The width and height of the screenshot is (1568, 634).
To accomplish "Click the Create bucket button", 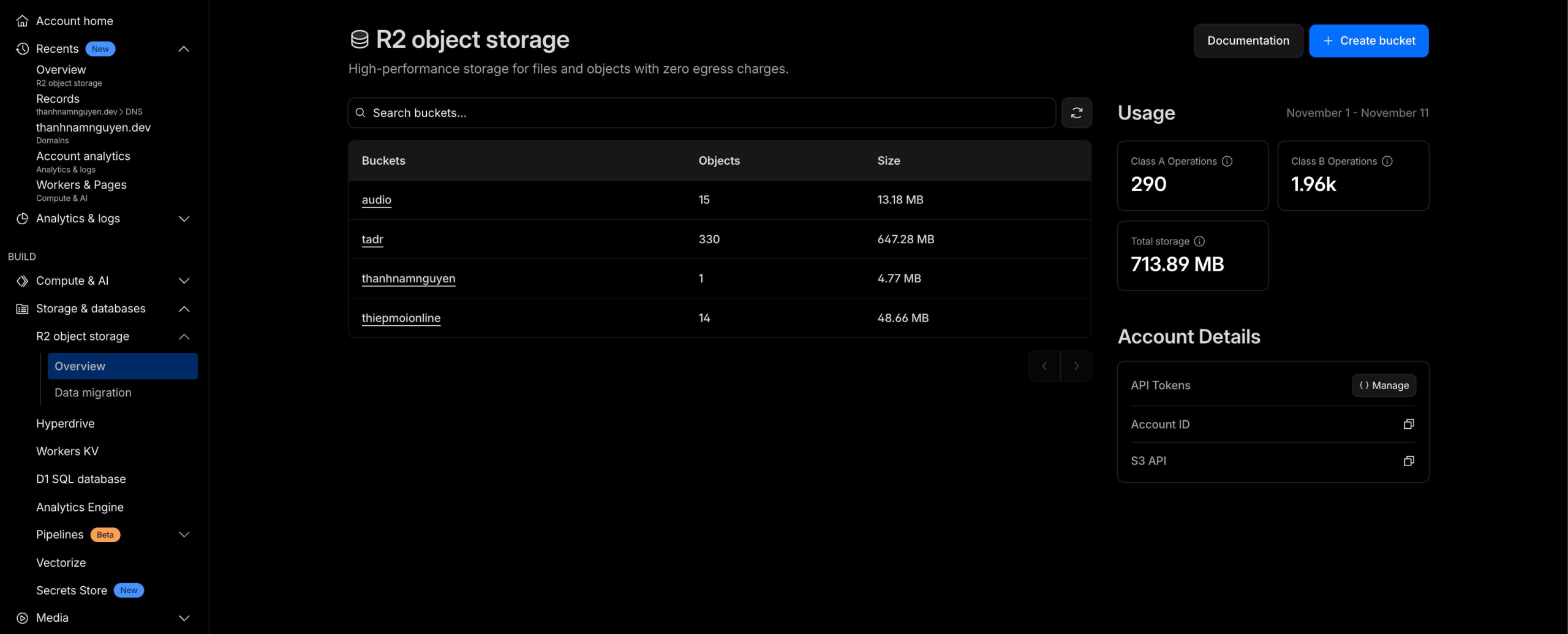I will tap(1369, 41).
